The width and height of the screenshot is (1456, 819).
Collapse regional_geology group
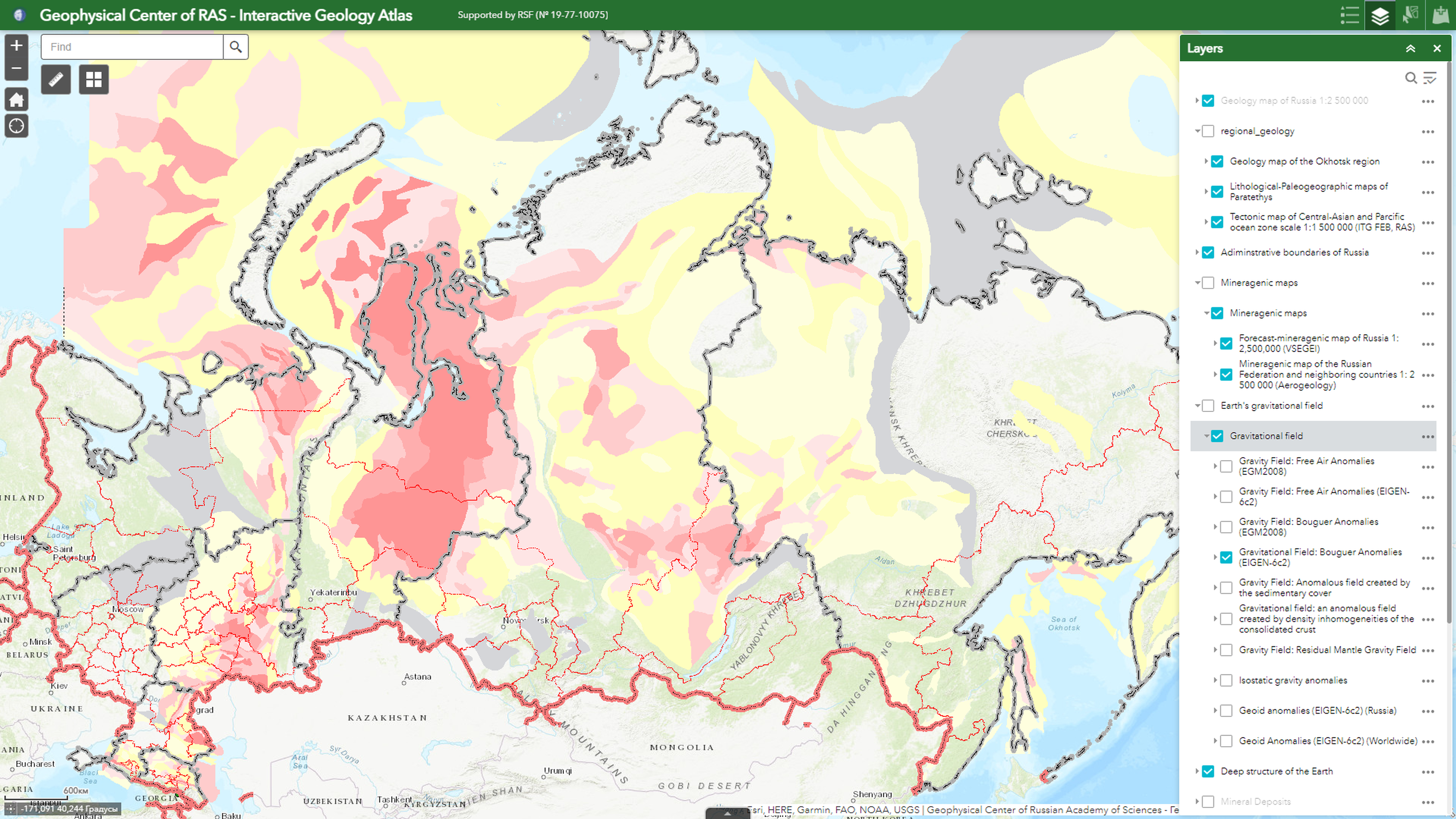(1197, 131)
